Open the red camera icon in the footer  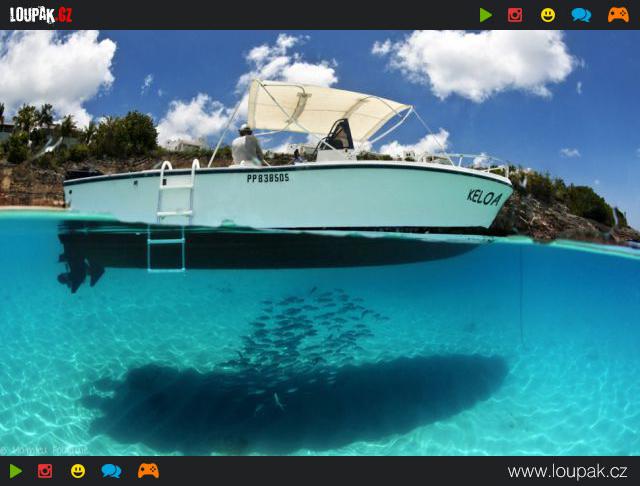[45, 471]
